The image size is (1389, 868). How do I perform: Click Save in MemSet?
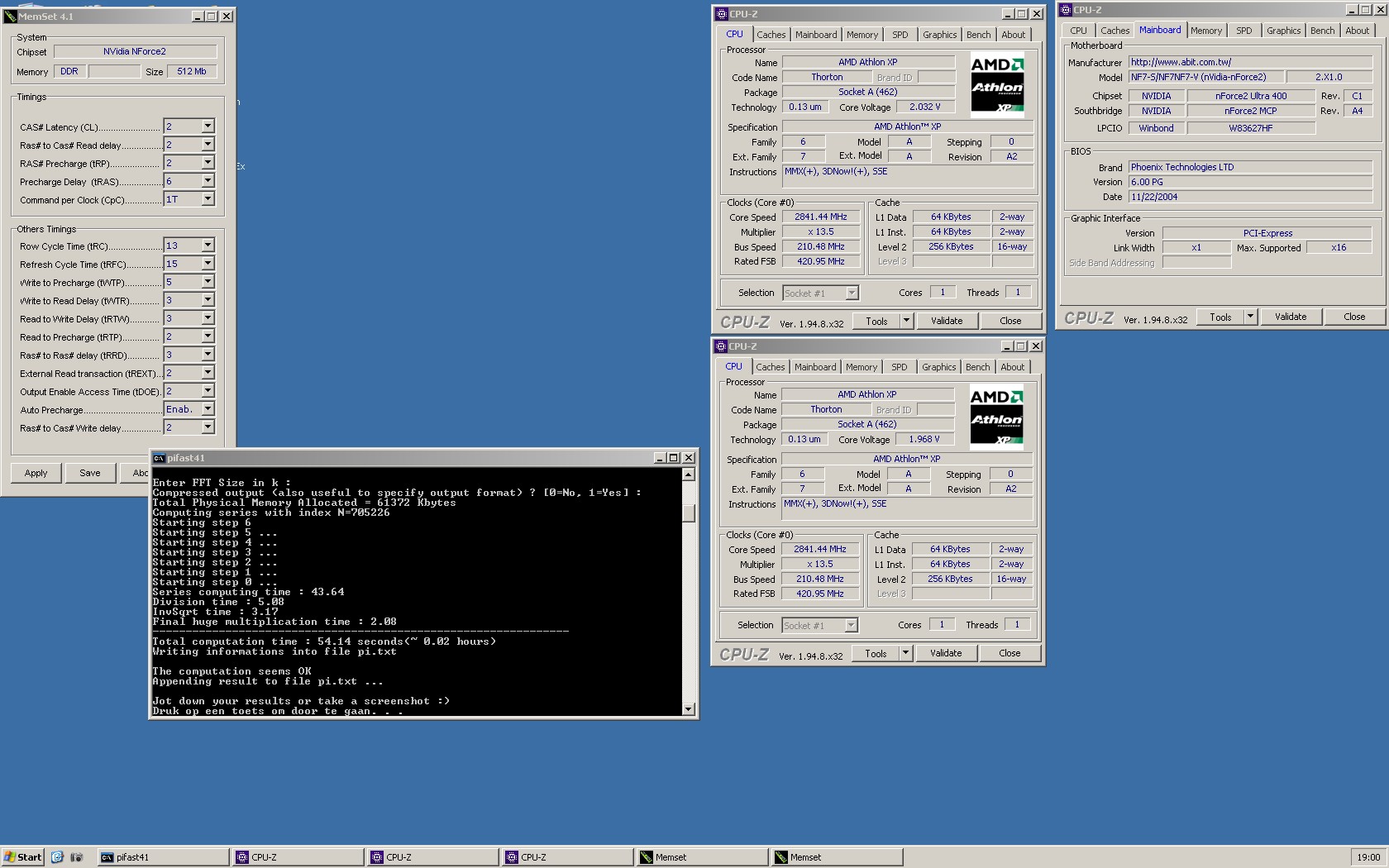click(89, 473)
